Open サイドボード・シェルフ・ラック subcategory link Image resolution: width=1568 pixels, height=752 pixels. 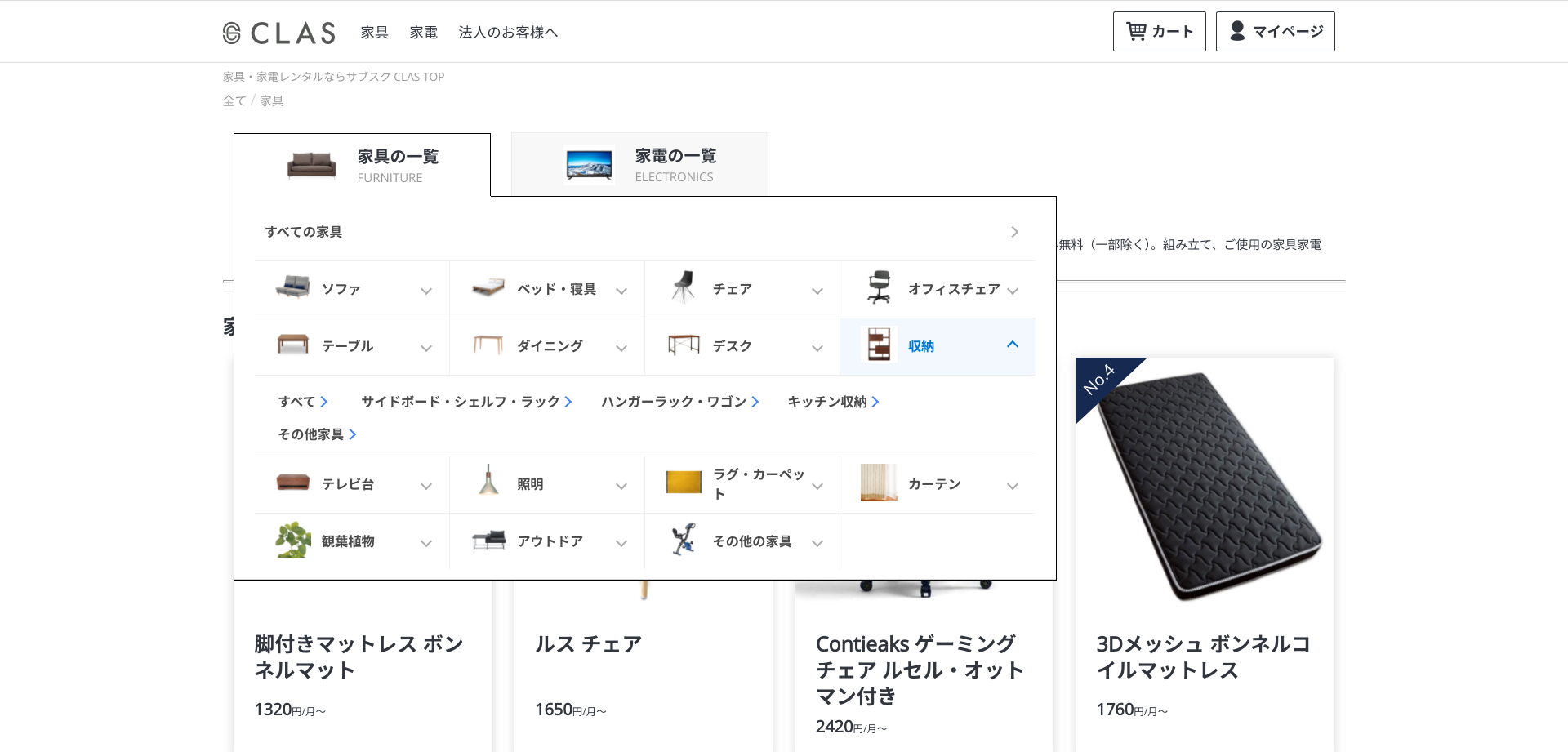[x=466, y=402]
